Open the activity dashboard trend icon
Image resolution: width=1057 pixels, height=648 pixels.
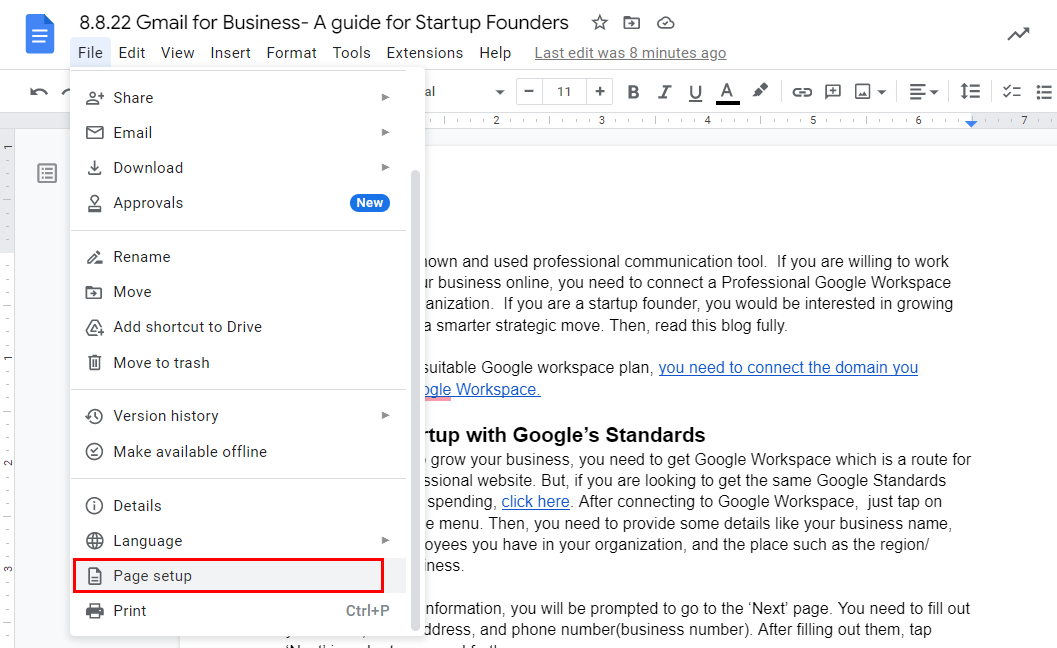[1018, 34]
